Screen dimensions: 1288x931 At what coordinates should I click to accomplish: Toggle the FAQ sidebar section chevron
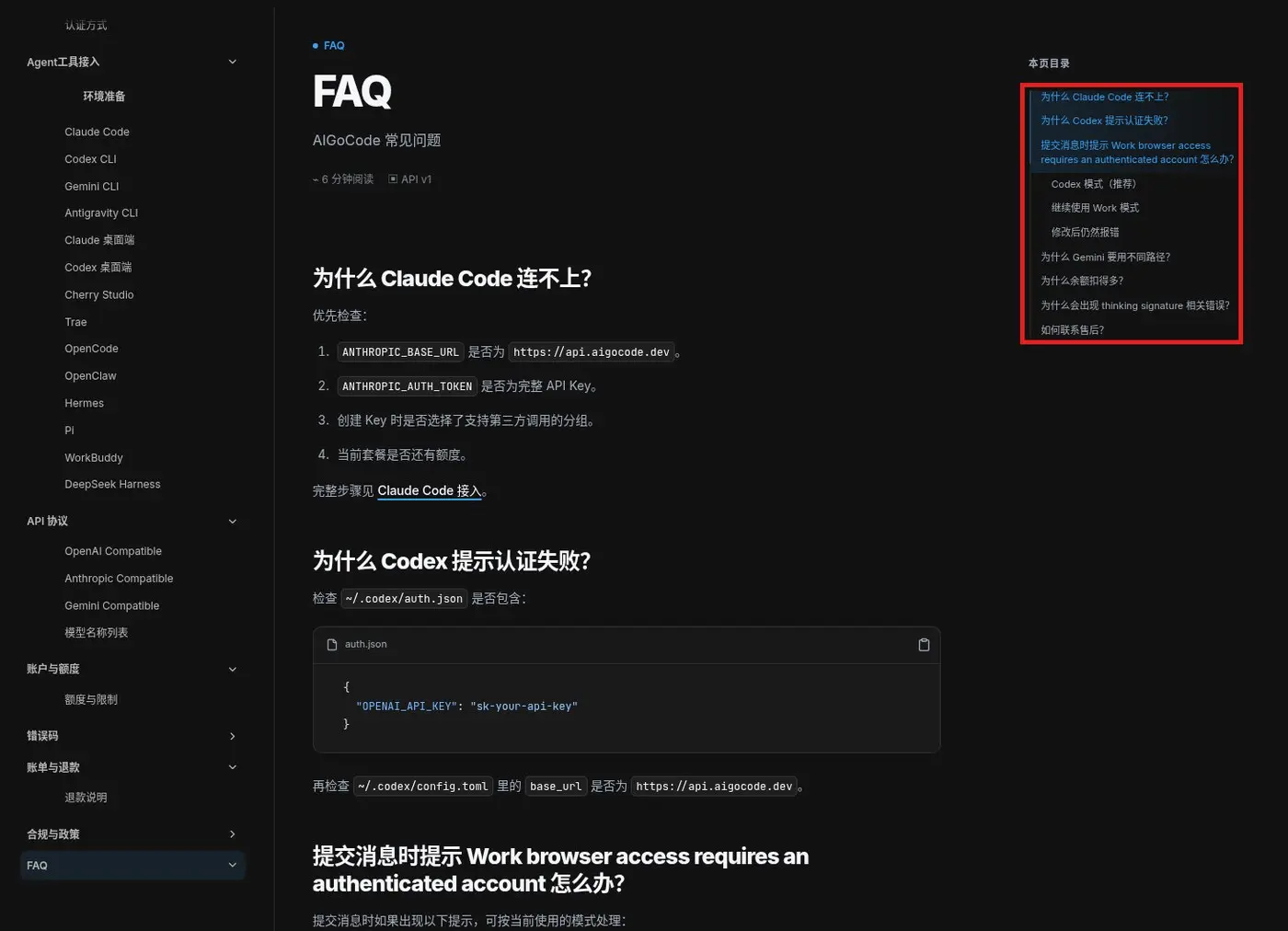(232, 866)
